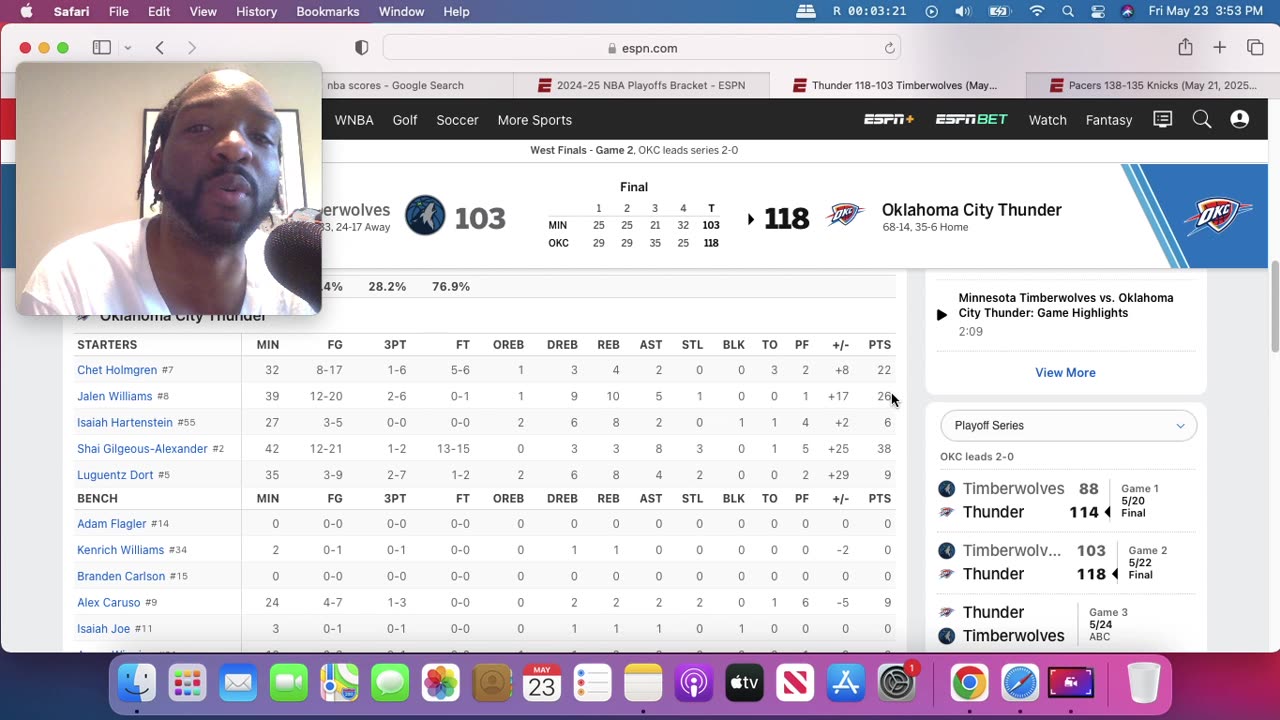
Task: Open a new tab with the plus icon
Action: pyautogui.click(x=1220, y=48)
